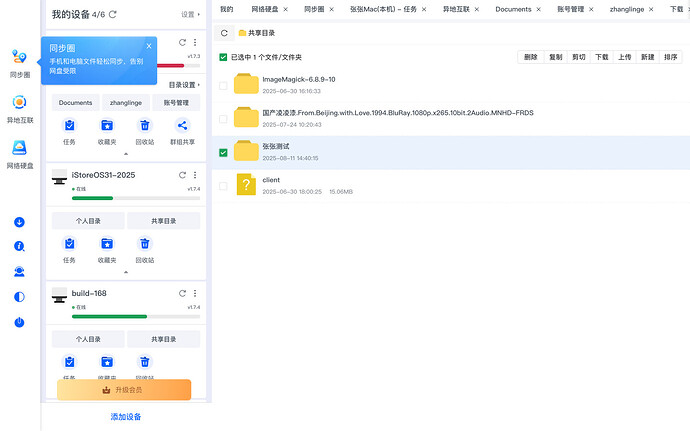The image size is (690, 431).
Task: Refresh the build-168 device
Action: coord(182,293)
